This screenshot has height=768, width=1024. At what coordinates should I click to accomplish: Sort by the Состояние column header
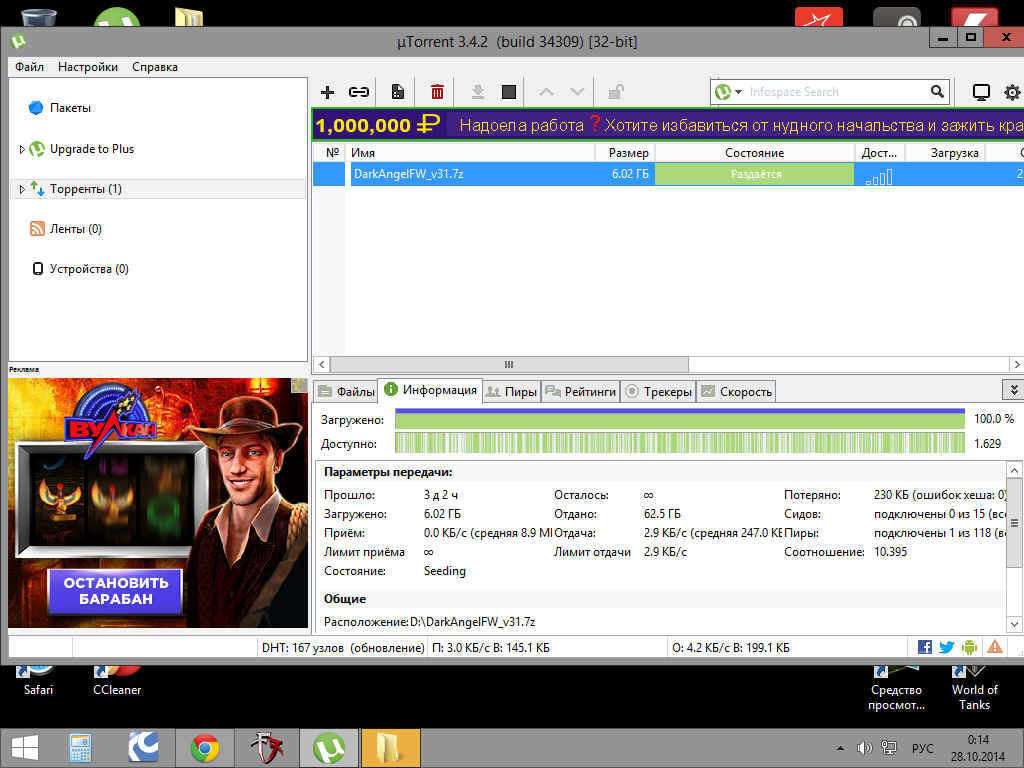[x=754, y=153]
